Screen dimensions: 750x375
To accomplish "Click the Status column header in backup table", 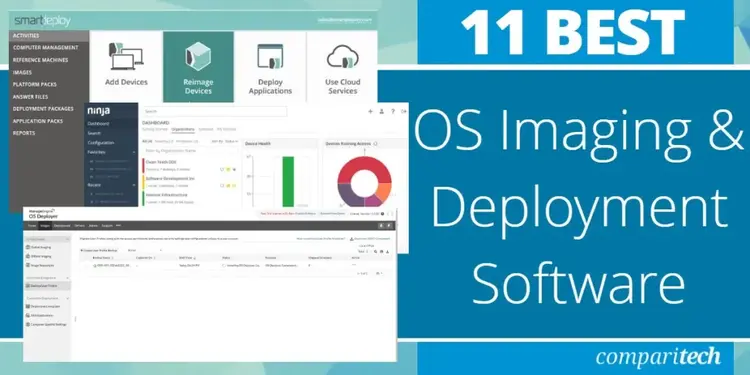I will pyautogui.click(x=226, y=258).
